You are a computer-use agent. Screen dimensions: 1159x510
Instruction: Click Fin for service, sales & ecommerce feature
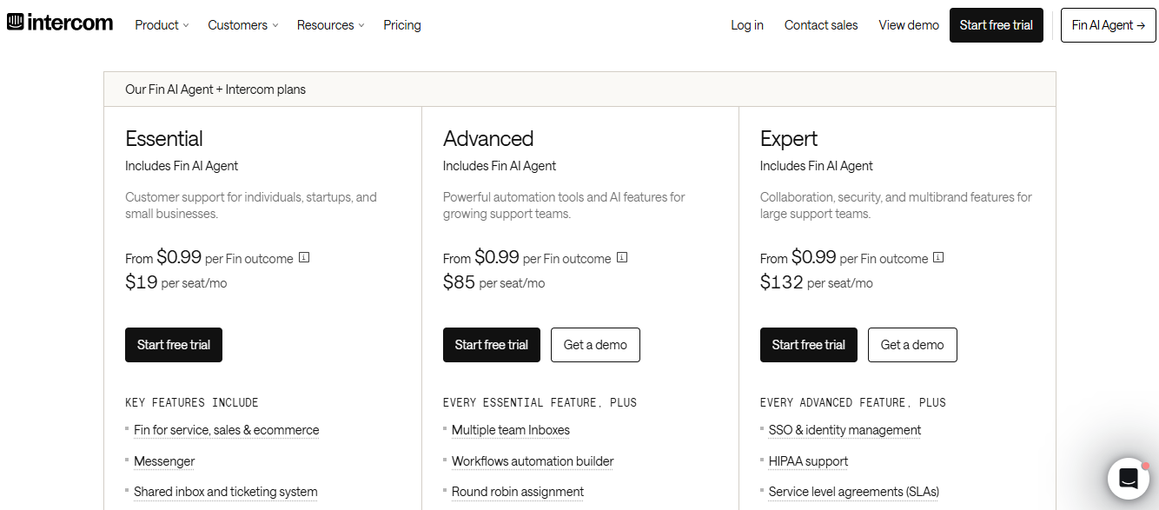click(x=226, y=430)
